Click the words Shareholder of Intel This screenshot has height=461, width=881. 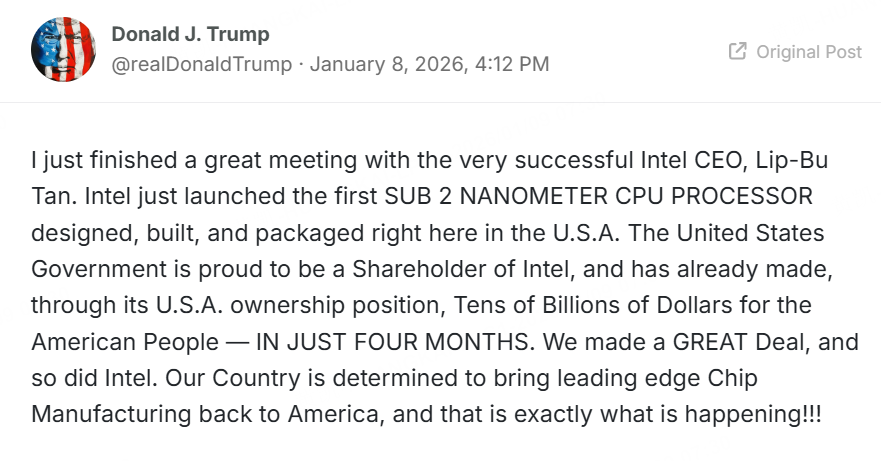click(461, 269)
